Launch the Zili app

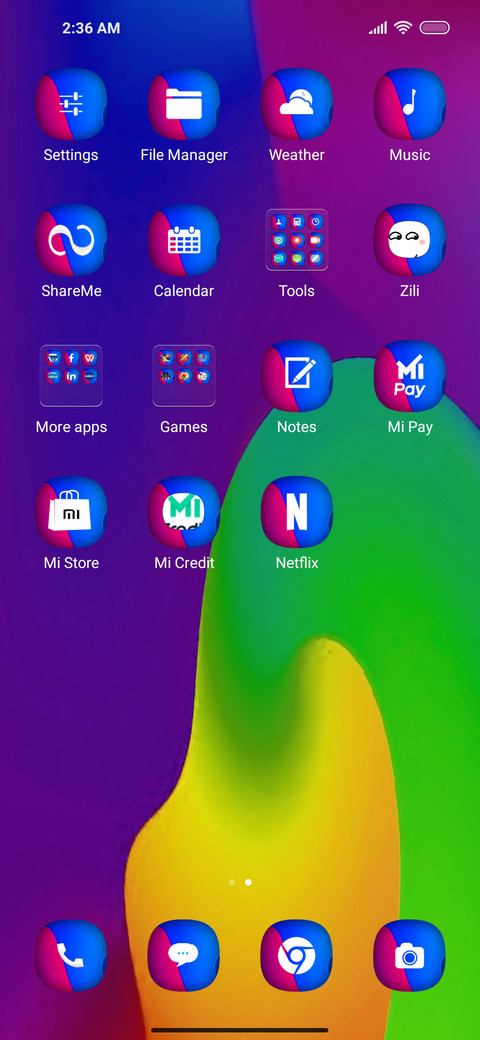pyautogui.click(x=410, y=240)
